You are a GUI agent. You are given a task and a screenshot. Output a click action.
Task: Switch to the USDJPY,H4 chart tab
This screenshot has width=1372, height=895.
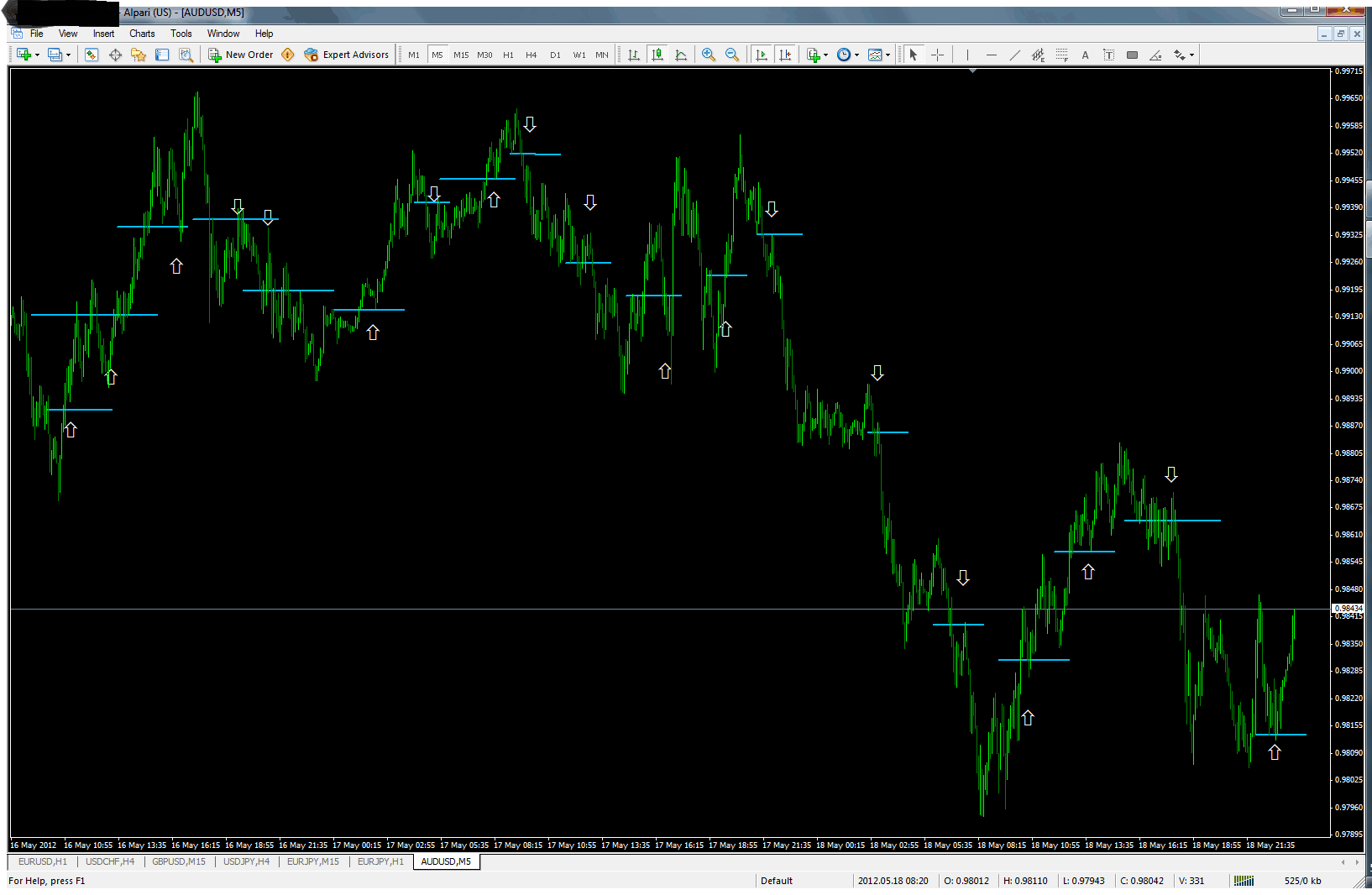(247, 861)
